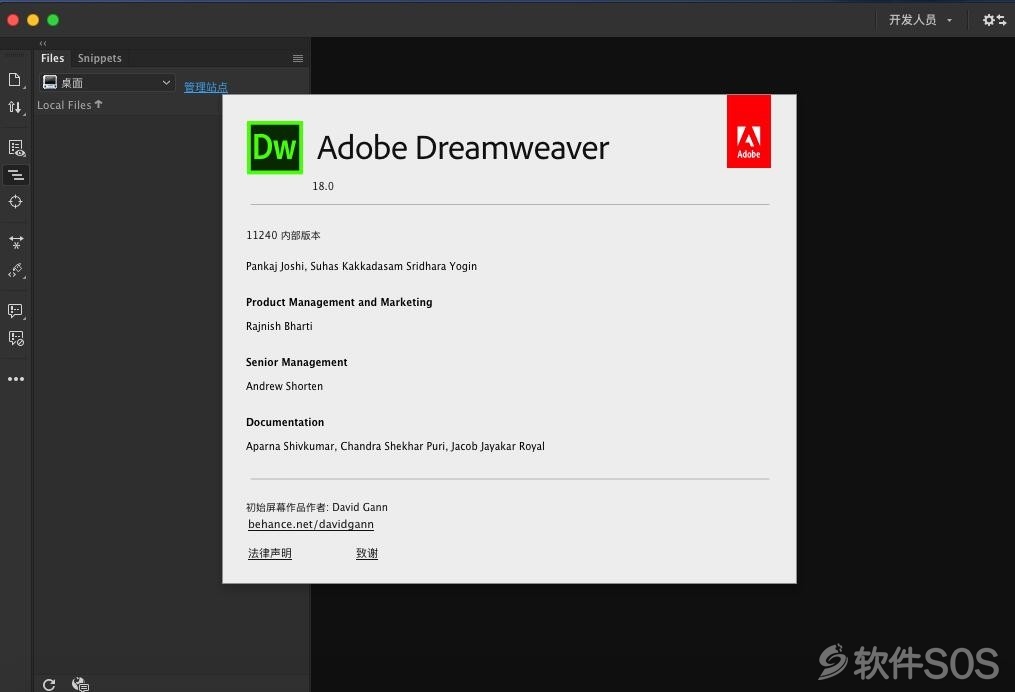This screenshot has width=1015, height=692.
Task: Click the 管理站点 link
Action: click(x=206, y=87)
